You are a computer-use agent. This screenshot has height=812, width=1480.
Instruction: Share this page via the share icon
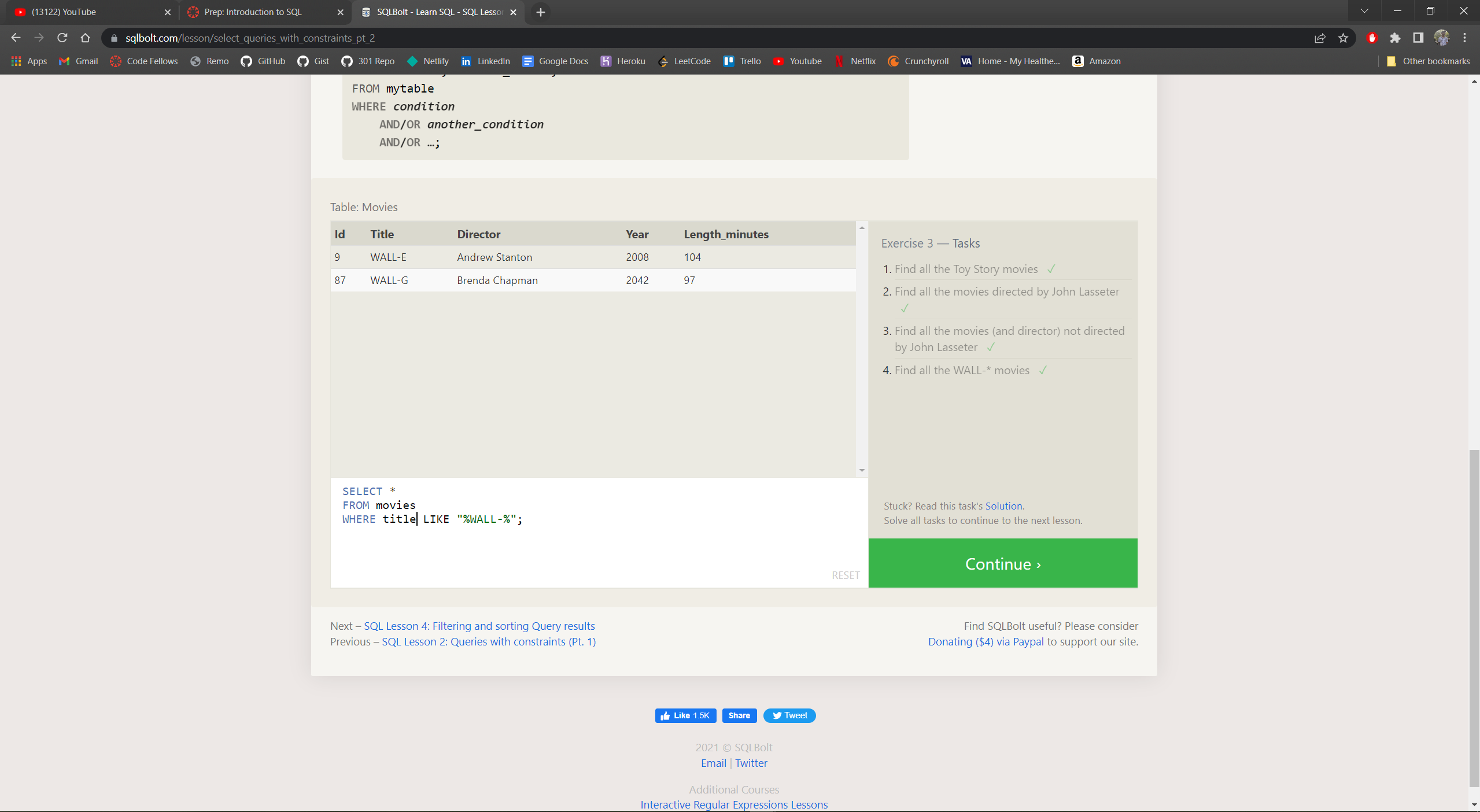1320,38
